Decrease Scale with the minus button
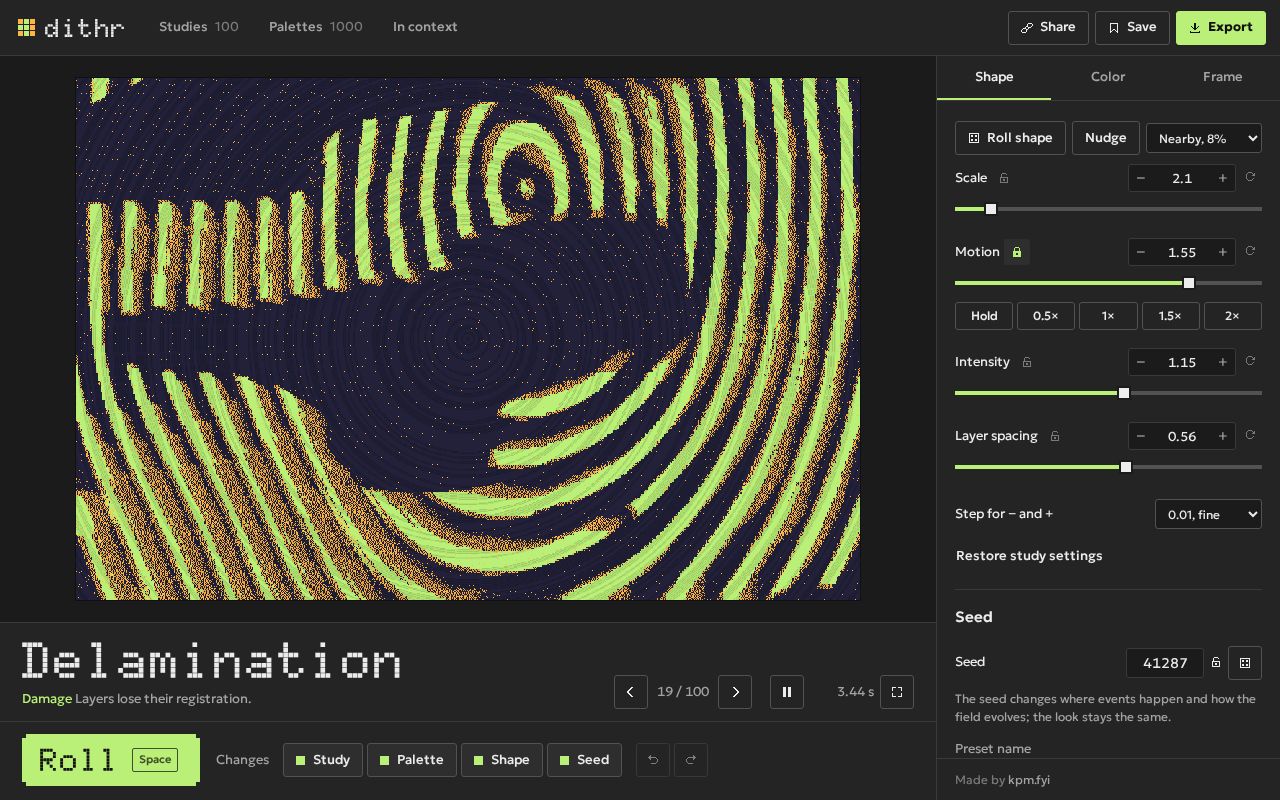1280x800 pixels. tap(1141, 178)
